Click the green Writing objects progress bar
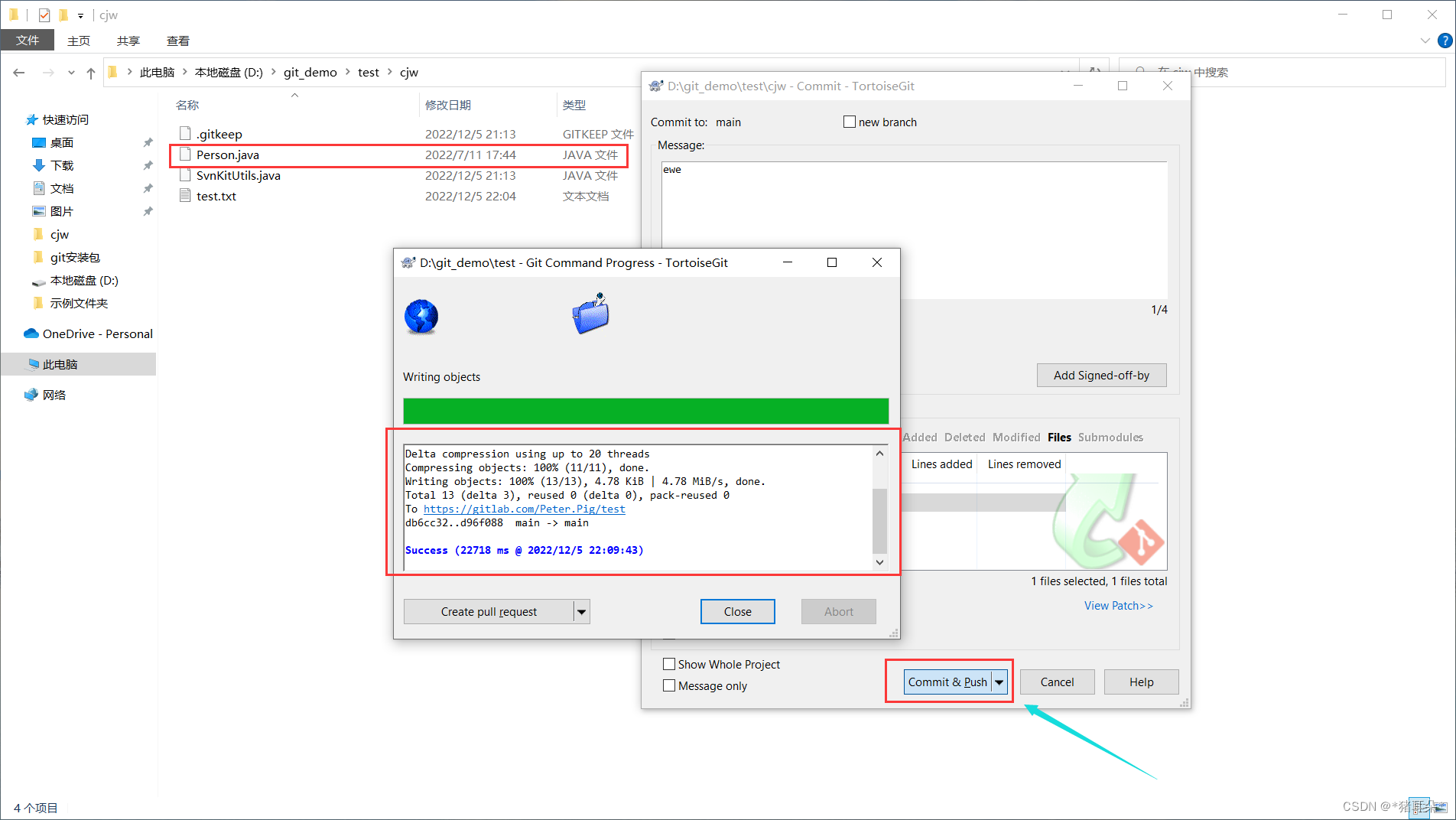The height and width of the screenshot is (820, 1456). tap(646, 411)
